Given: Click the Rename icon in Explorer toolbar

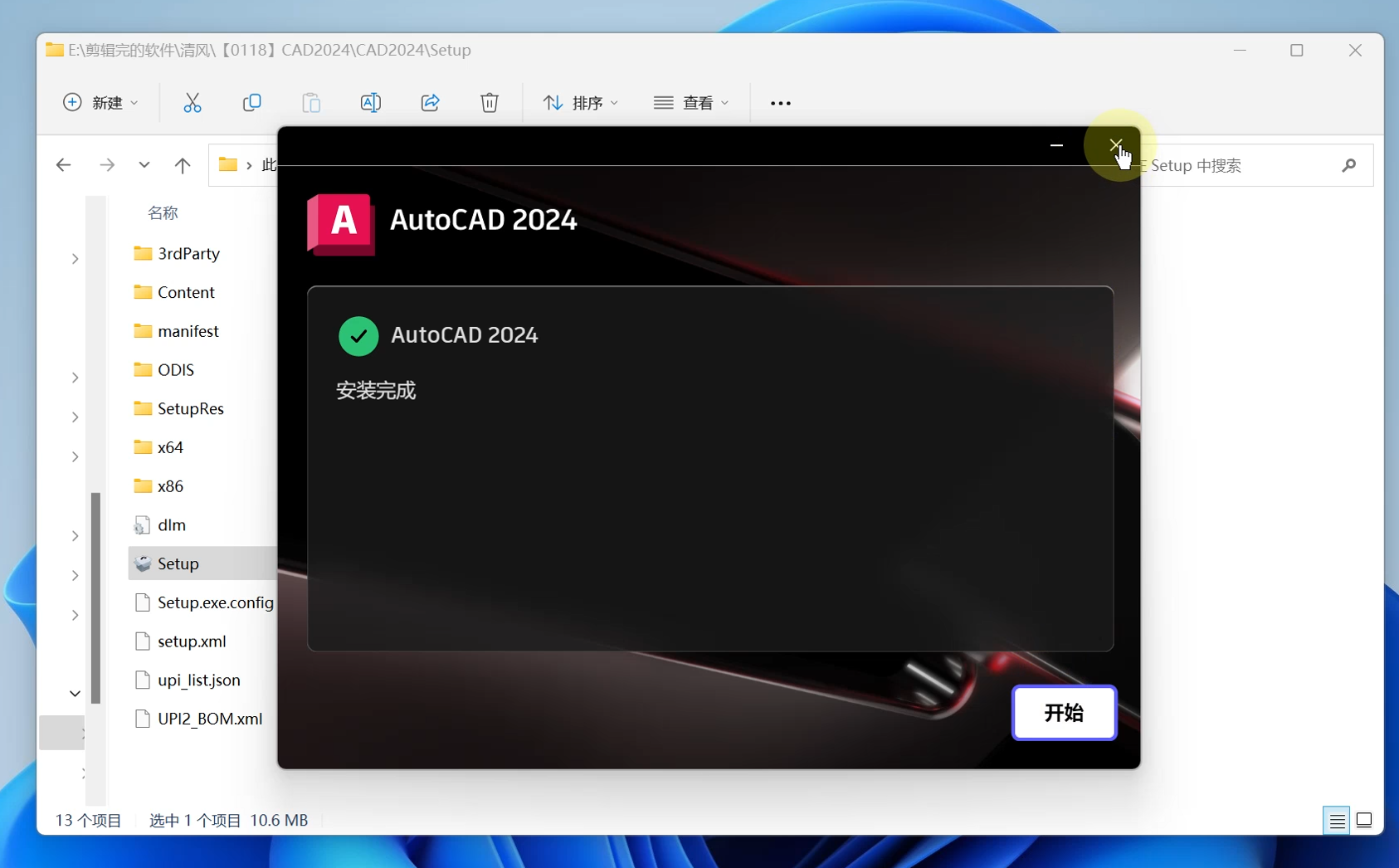Looking at the screenshot, I should tap(371, 102).
